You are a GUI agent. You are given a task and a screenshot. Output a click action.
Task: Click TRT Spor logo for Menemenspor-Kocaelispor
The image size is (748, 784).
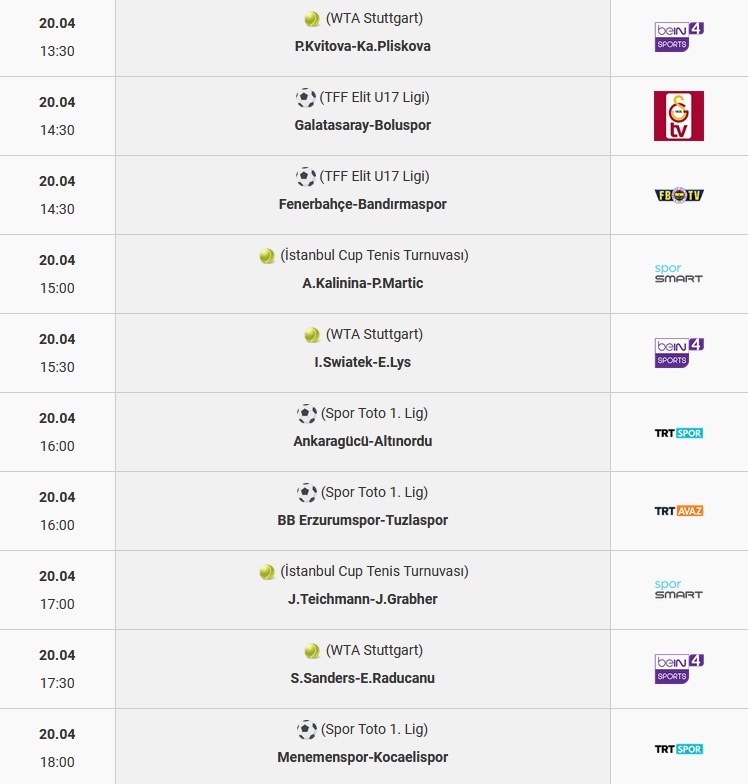pos(679,749)
